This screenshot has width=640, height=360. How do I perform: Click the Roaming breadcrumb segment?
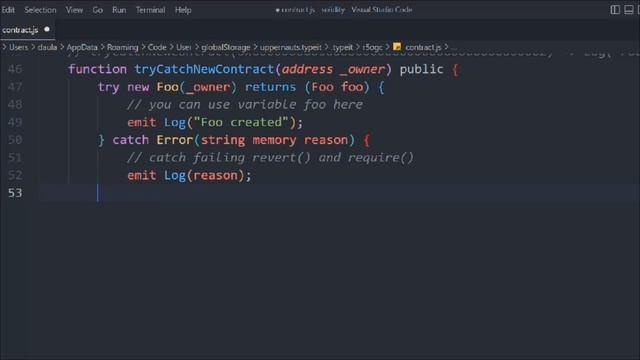[123, 47]
